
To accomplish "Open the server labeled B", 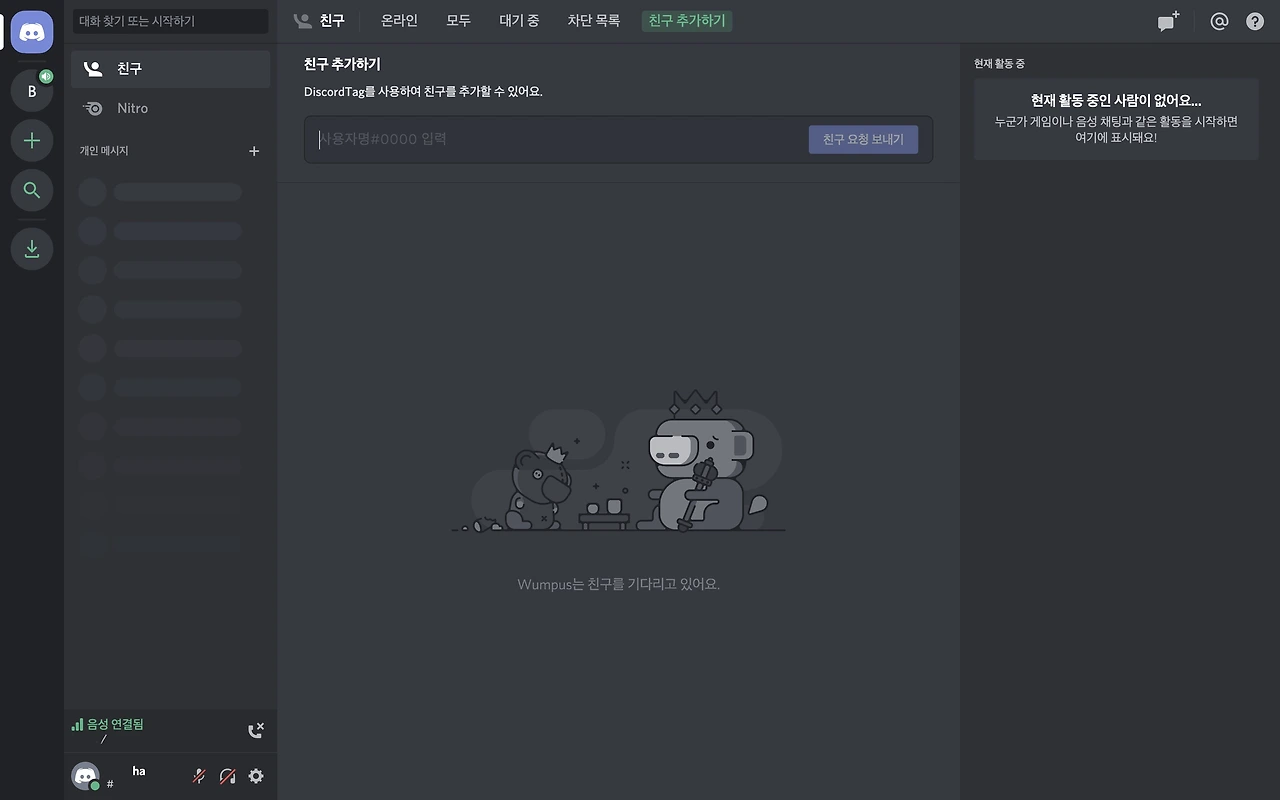I will [32, 91].
